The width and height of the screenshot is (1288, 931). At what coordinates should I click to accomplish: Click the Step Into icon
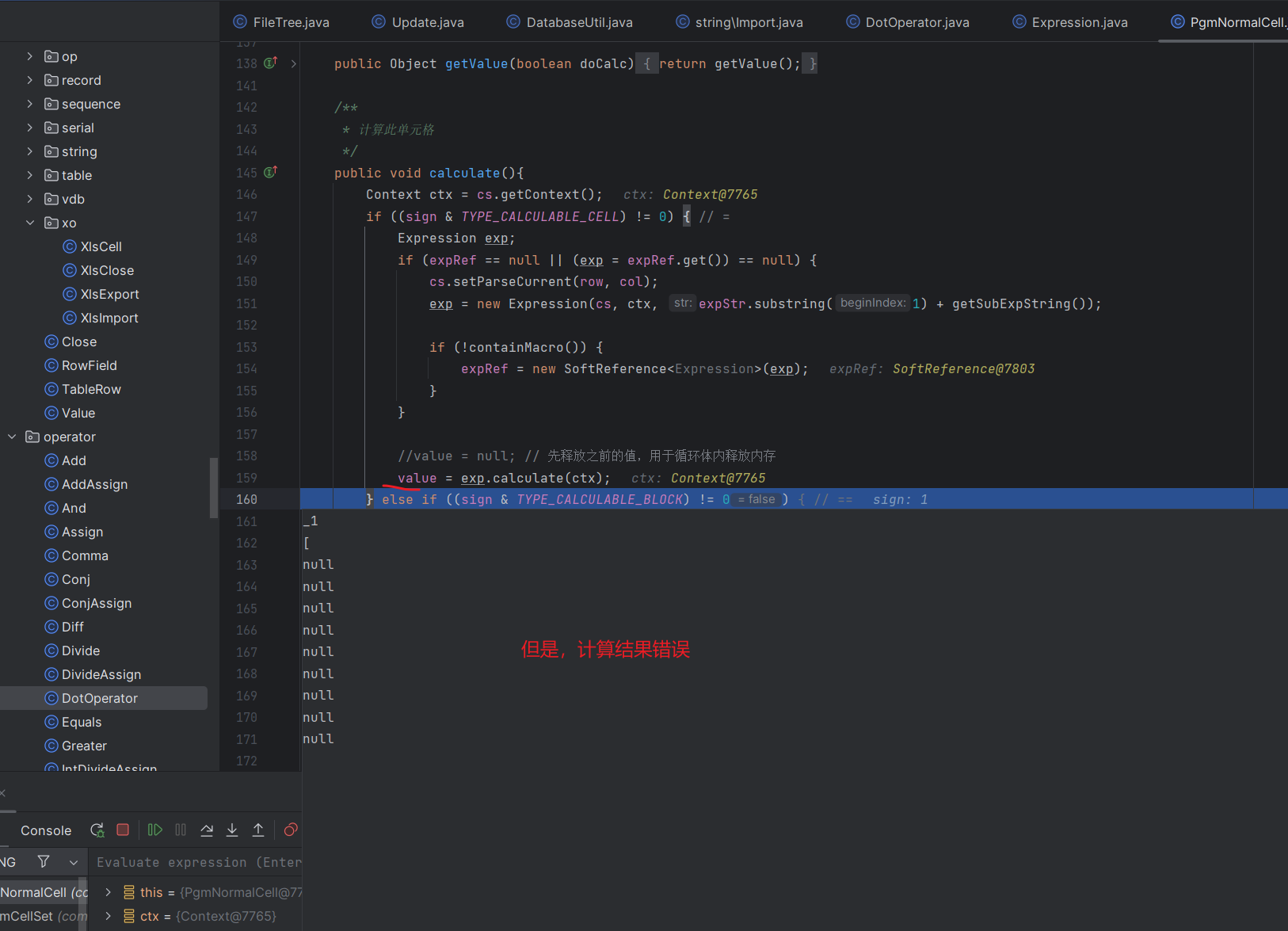tap(232, 830)
